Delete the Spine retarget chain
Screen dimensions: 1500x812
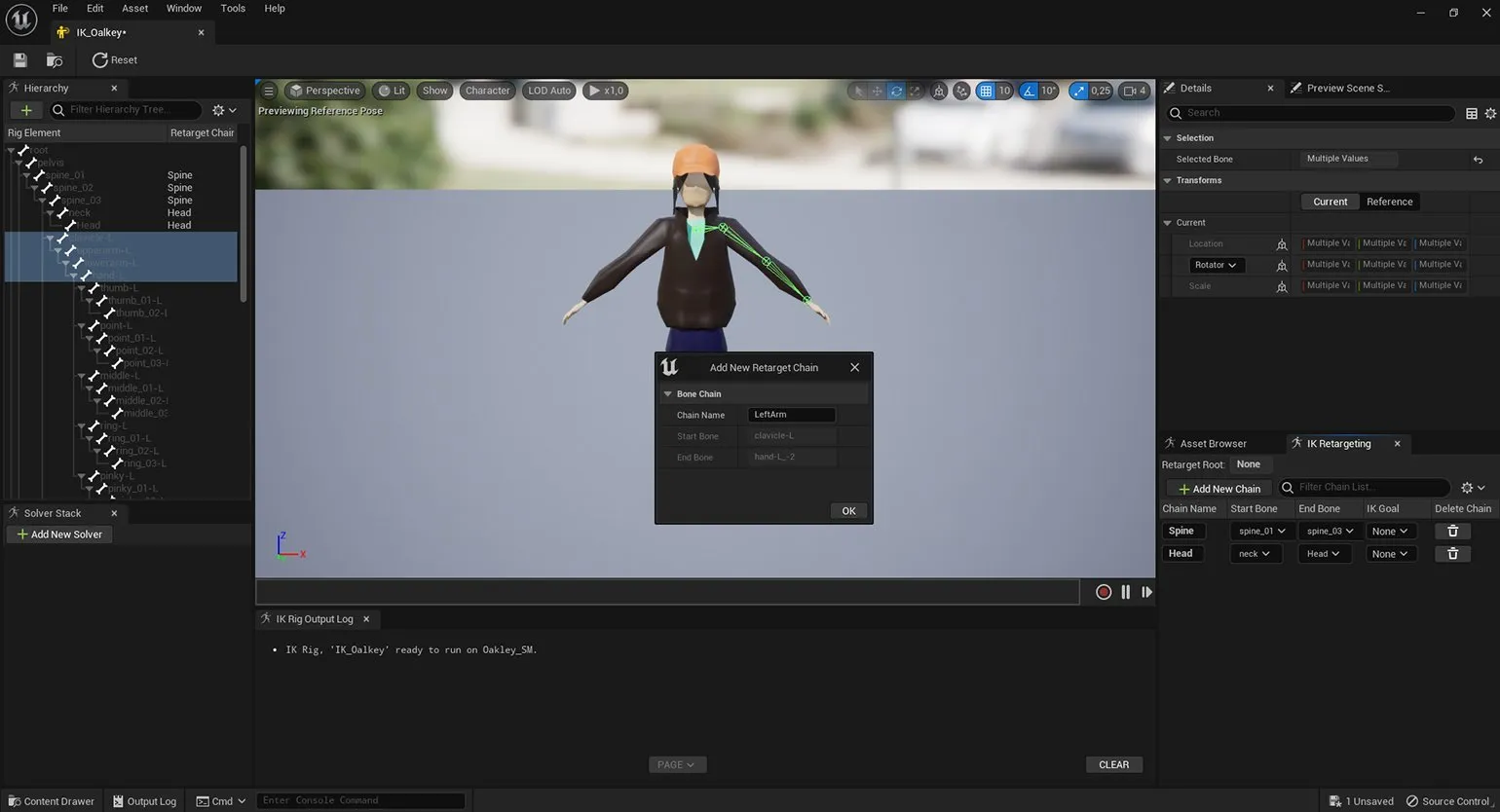click(x=1452, y=531)
